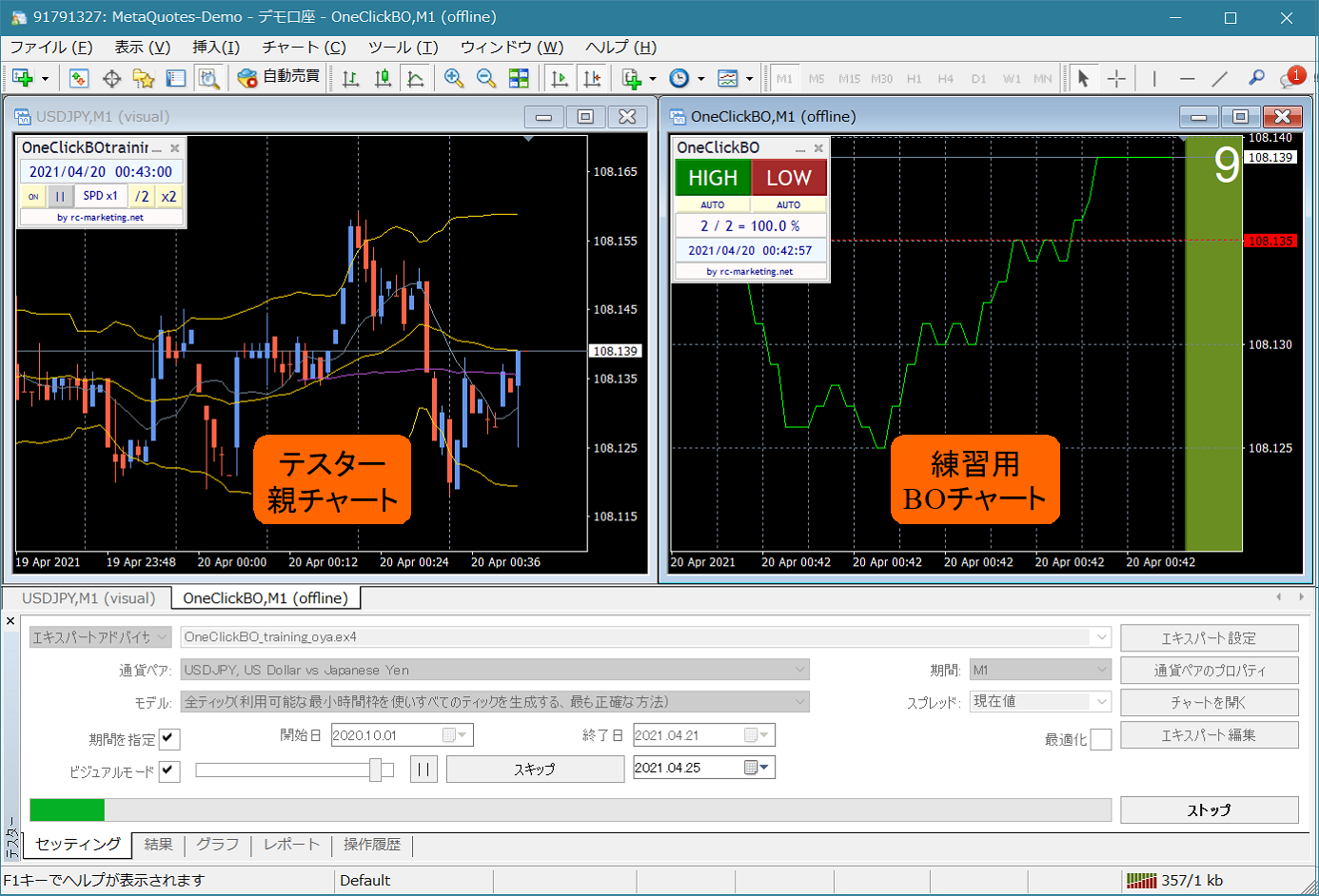Expand the new chart dropdown arrow
Image resolution: width=1319 pixels, height=896 pixels.
tap(45, 79)
